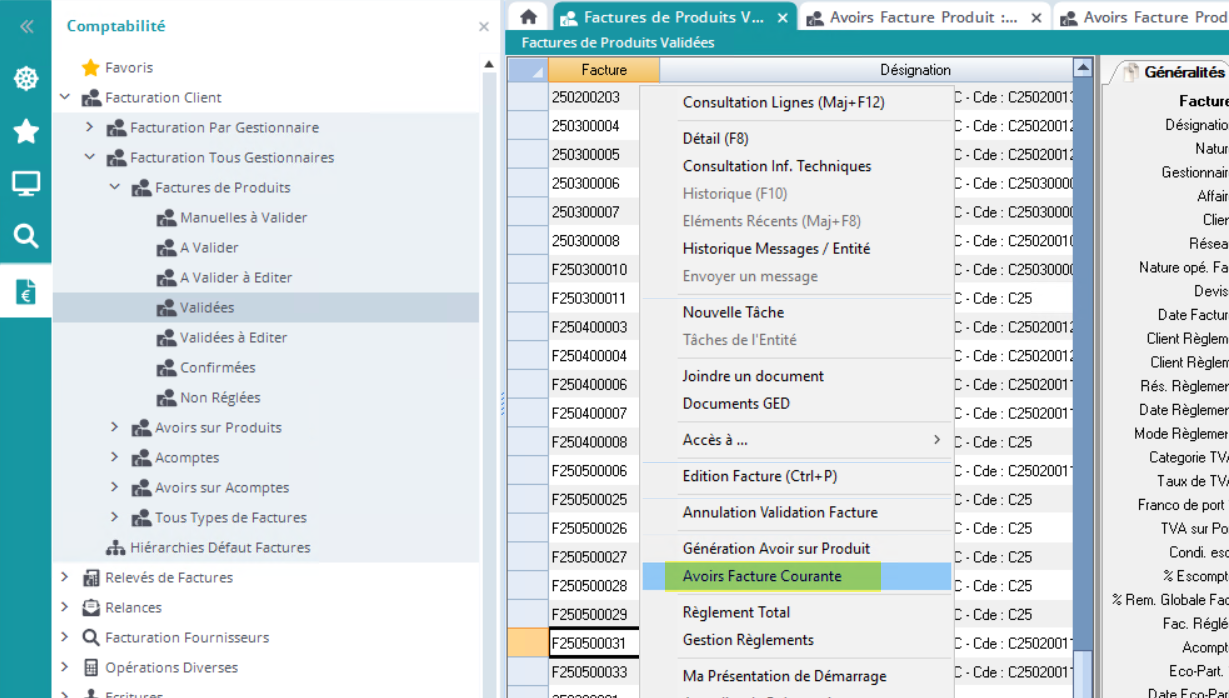This screenshot has height=698, width=1229.
Task: Expand Facturation Par Gestionnaire node
Action: click(90, 127)
